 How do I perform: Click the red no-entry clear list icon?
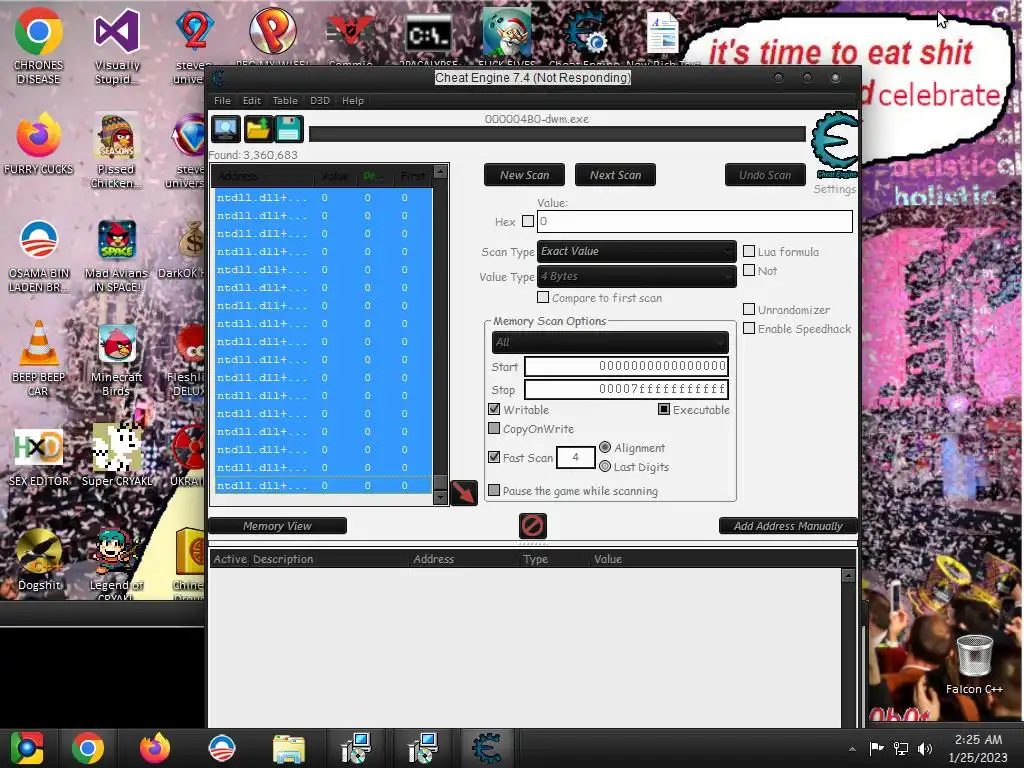pyautogui.click(x=532, y=526)
